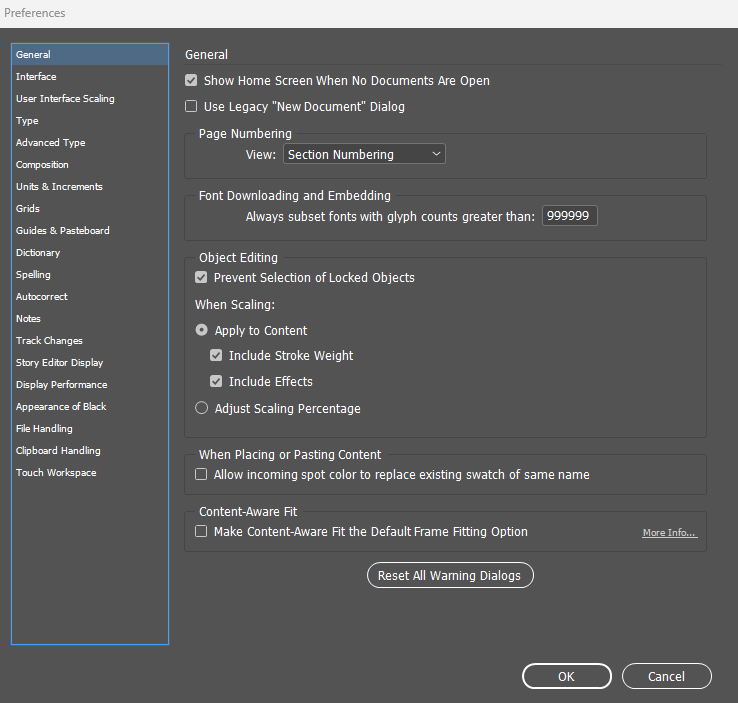Viewport: 738px width, 703px height.
Task: Uncheck Include Stroke Weight
Action: (216, 355)
